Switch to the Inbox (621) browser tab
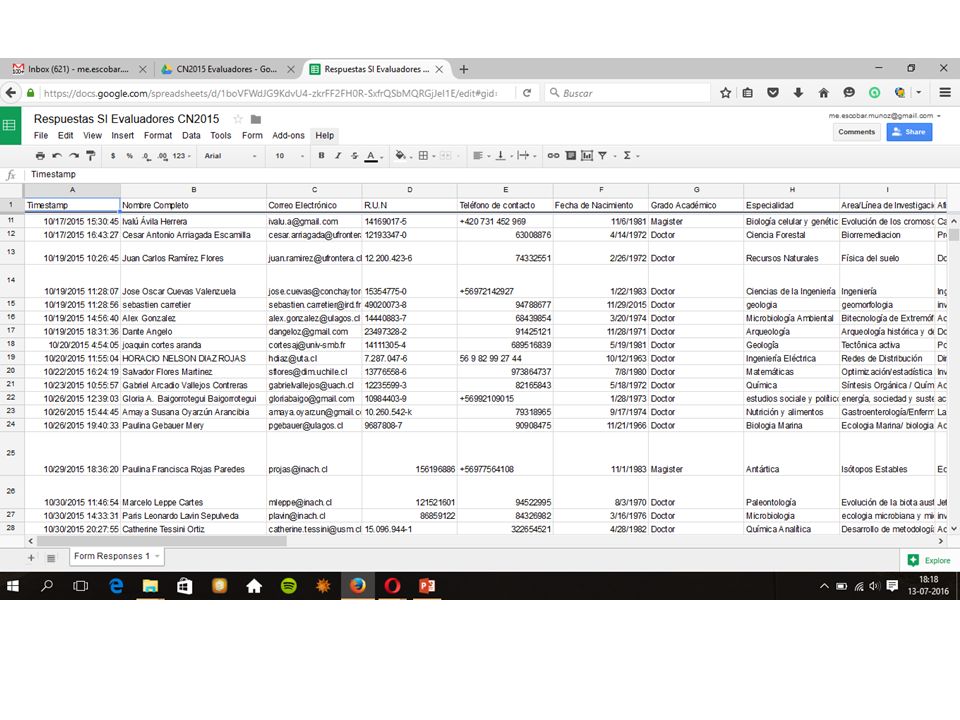Screen dimensions: 960x720 tap(79, 69)
